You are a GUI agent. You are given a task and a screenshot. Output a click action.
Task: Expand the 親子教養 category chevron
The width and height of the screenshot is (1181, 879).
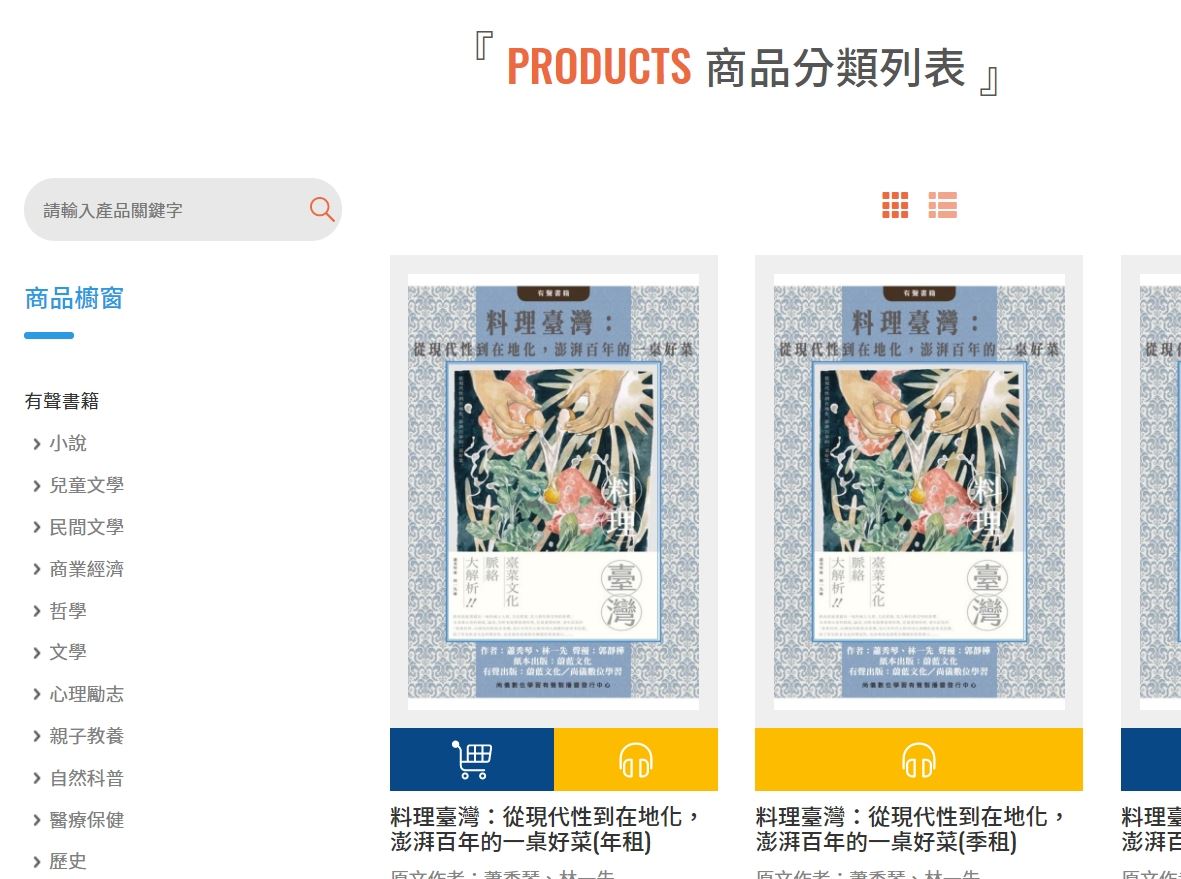click(37, 737)
